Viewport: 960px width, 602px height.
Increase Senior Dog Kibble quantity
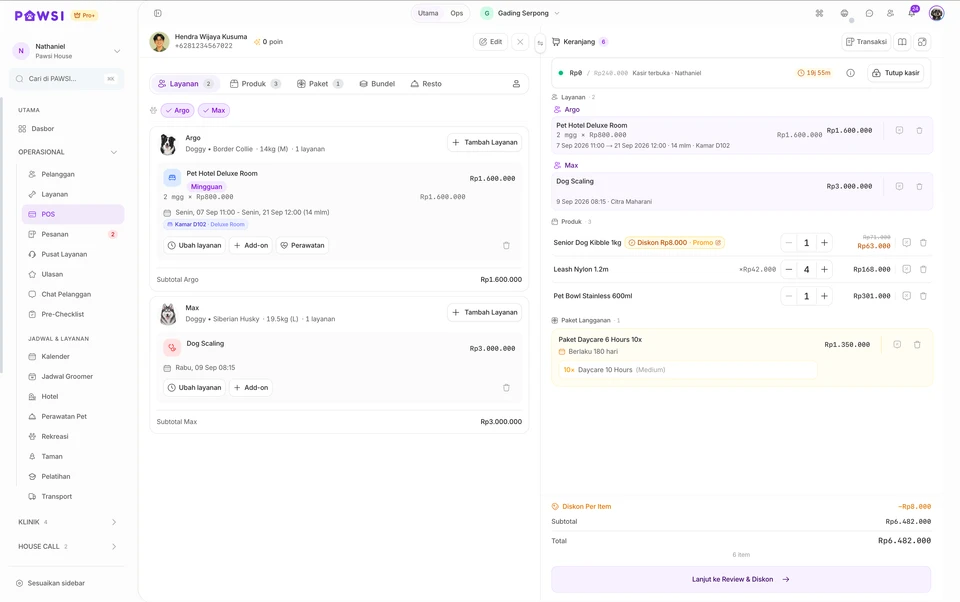824,243
